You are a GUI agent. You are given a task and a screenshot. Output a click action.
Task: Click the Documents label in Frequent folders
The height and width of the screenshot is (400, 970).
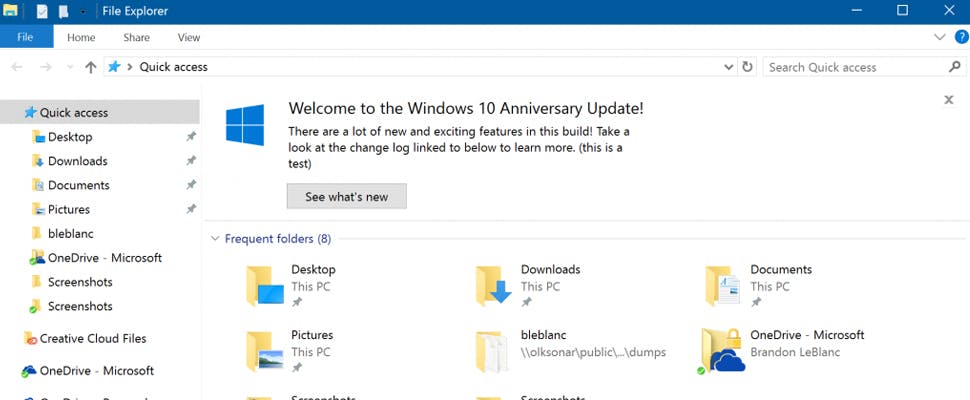click(x=781, y=270)
